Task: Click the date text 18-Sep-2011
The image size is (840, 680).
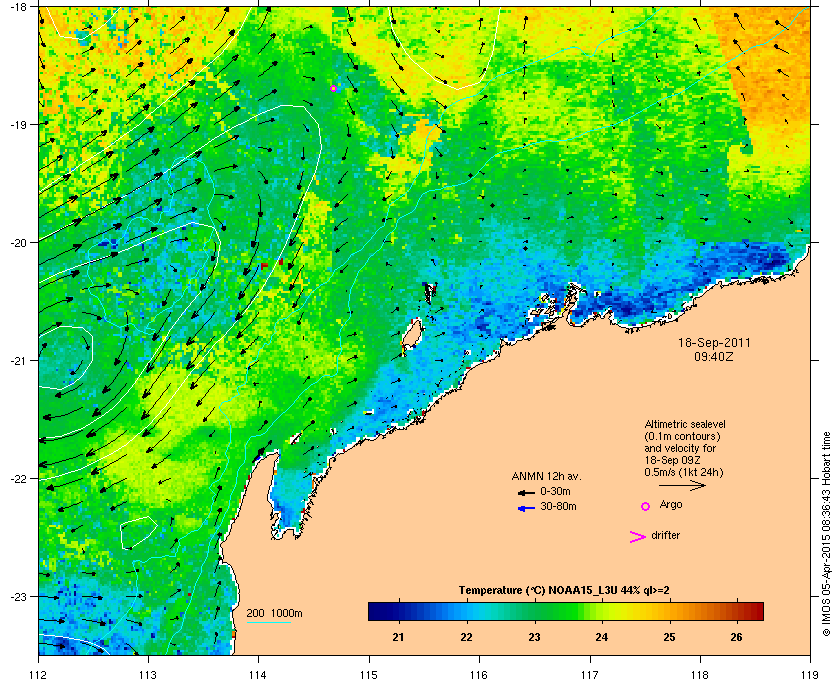Action: (x=714, y=343)
